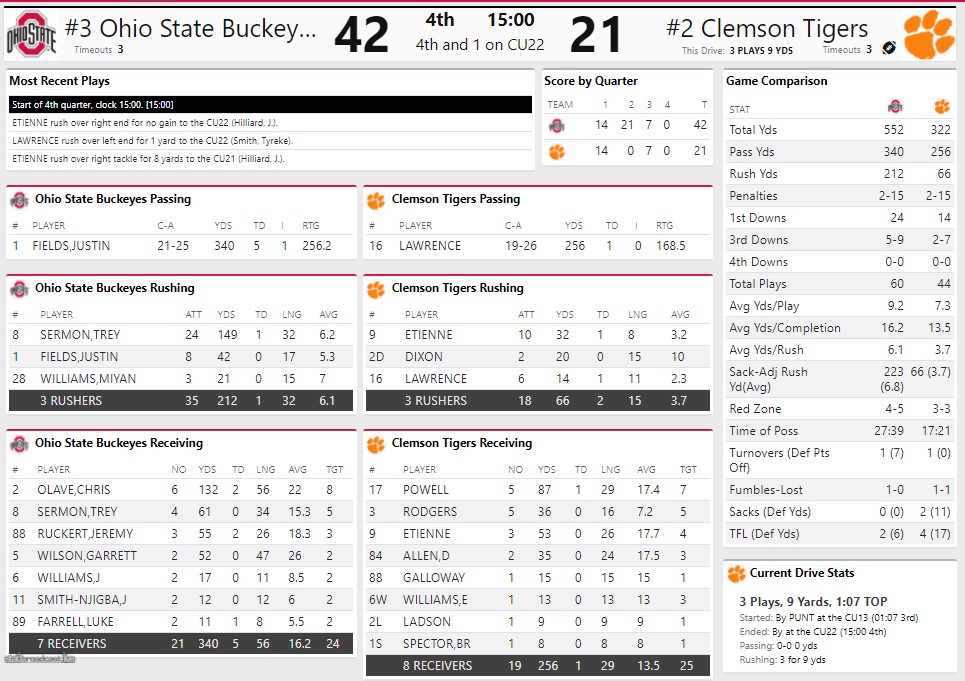Click the large Clemson paw logo in the scoreboard header
Image resolution: width=965 pixels, height=681 pixels.
point(928,35)
